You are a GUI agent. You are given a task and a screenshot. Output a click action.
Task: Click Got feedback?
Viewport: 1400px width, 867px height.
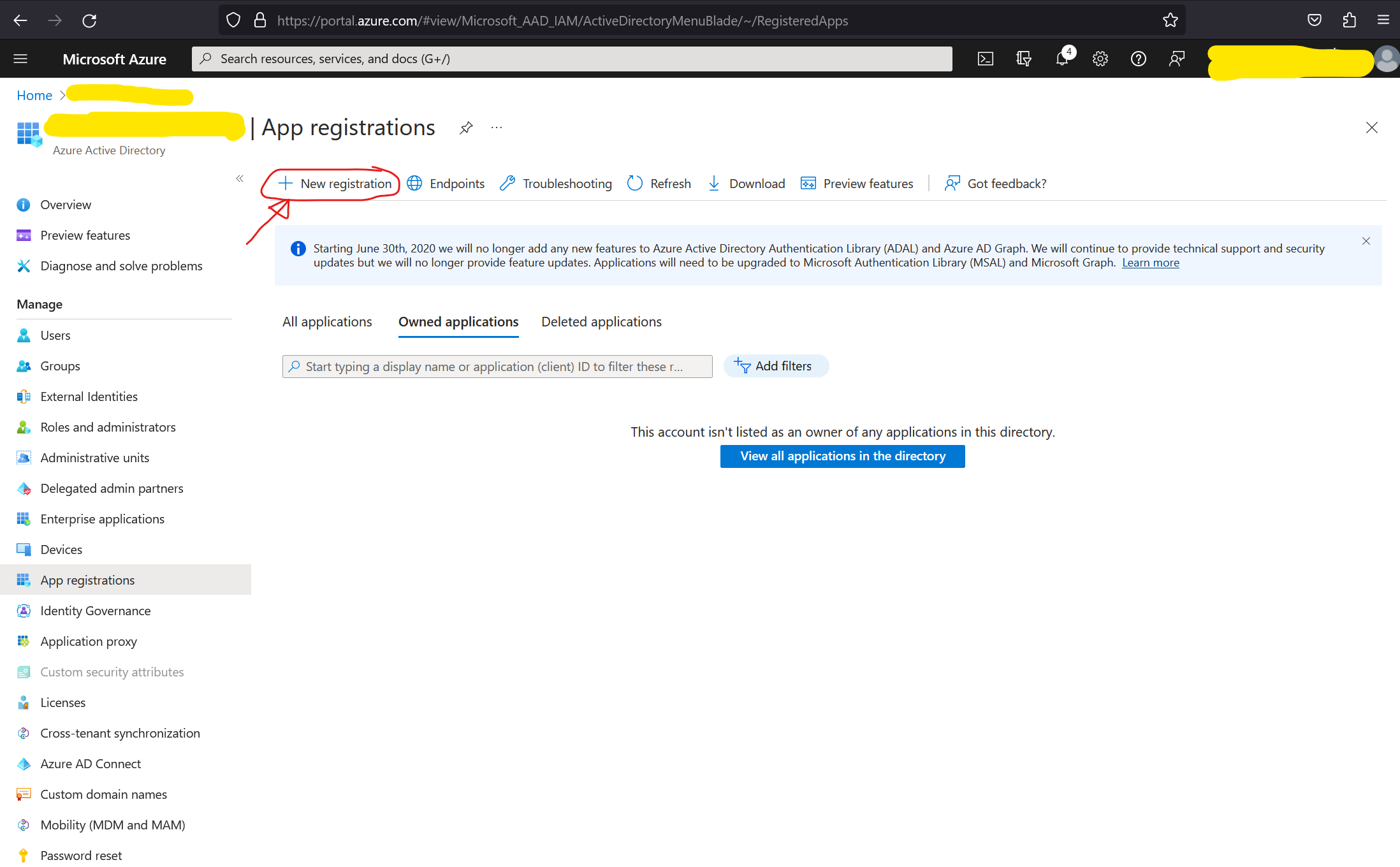click(996, 184)
